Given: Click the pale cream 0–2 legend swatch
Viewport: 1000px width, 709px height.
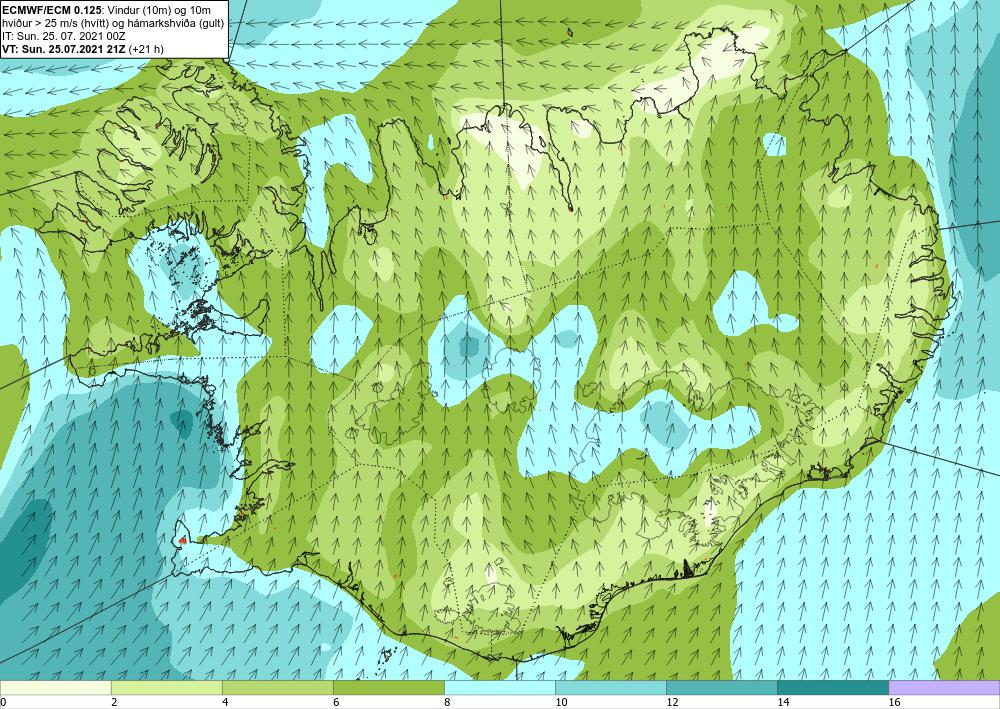Looking at the screenshot, I should 55,688.
